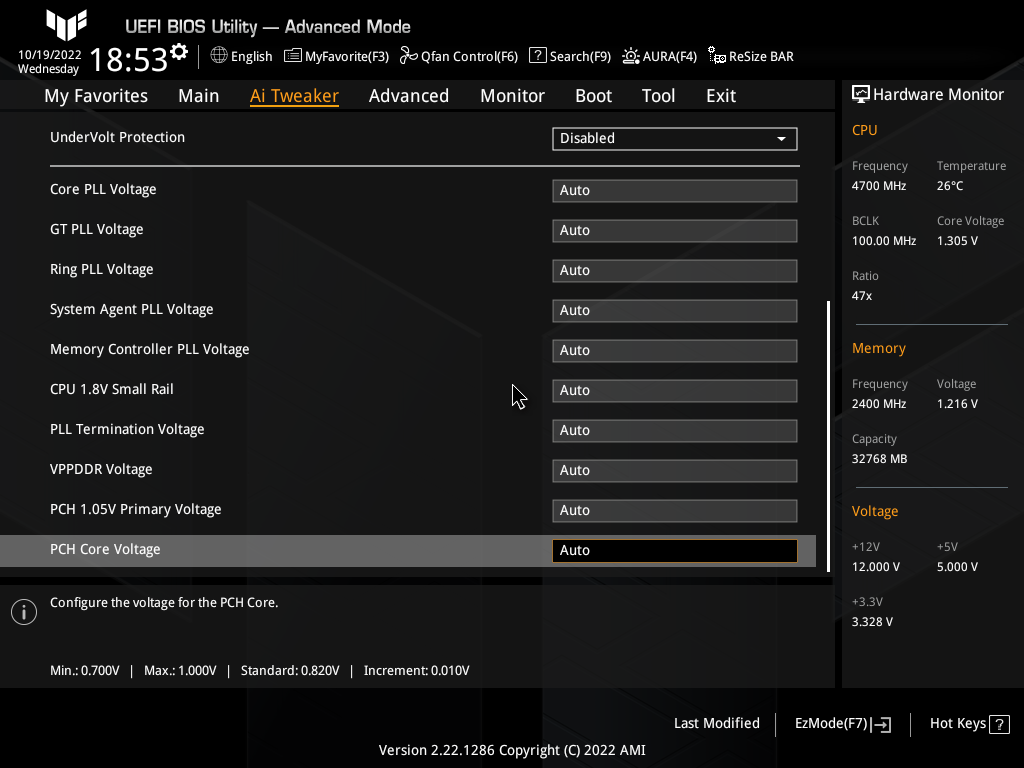Switch to the Advanced tab
This screenshot has width=1024, height=768.
(409, 96)
